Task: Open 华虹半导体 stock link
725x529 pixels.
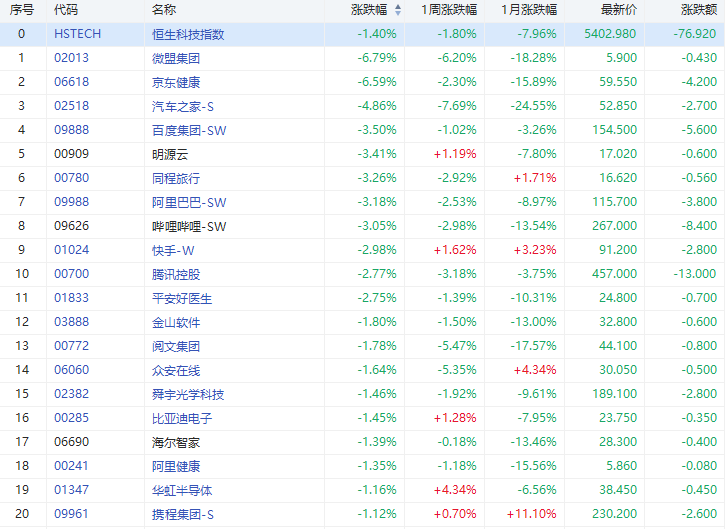Action: 182,491
